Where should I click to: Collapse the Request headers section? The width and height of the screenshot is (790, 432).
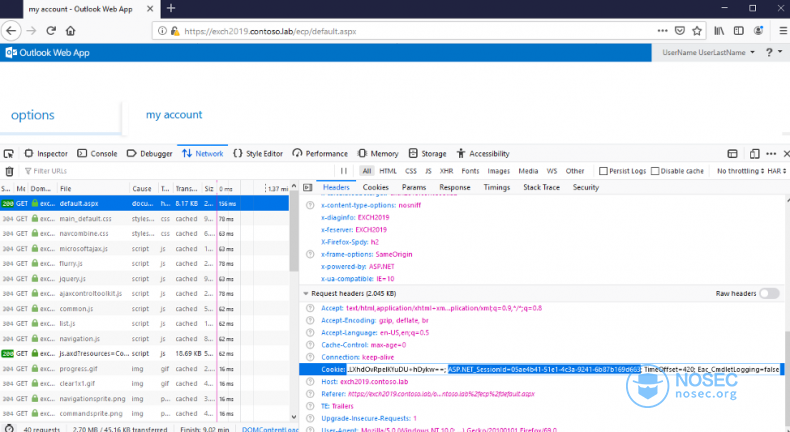tap(306, 293)
